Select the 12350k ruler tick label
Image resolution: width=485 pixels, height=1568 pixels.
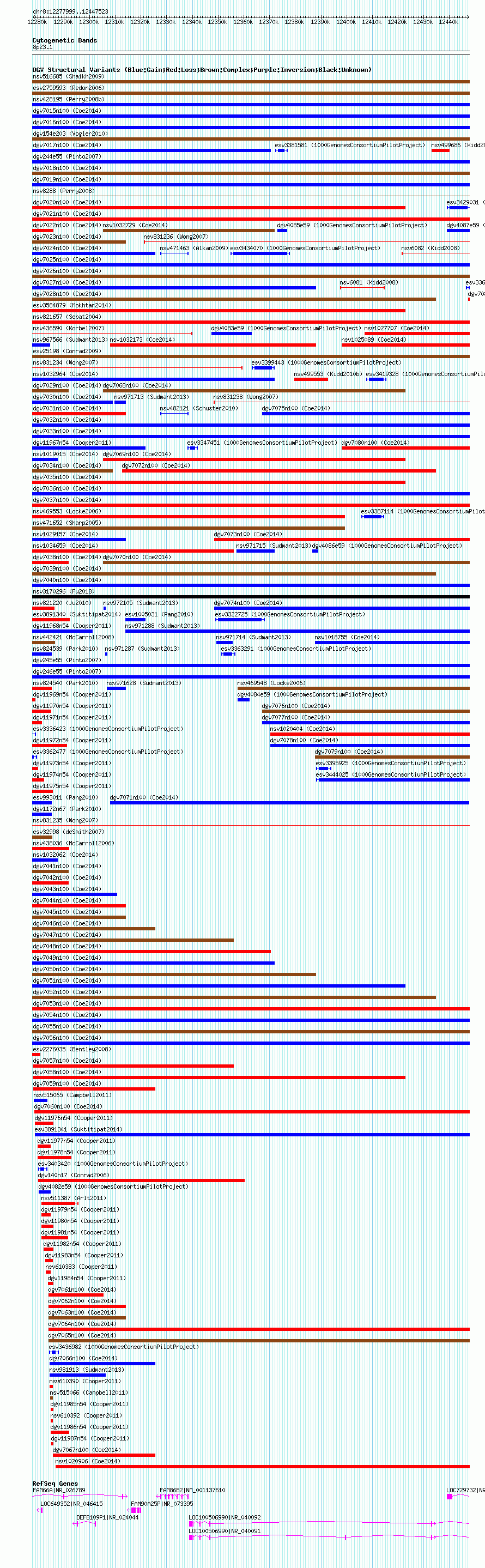(x=217, y=22)
